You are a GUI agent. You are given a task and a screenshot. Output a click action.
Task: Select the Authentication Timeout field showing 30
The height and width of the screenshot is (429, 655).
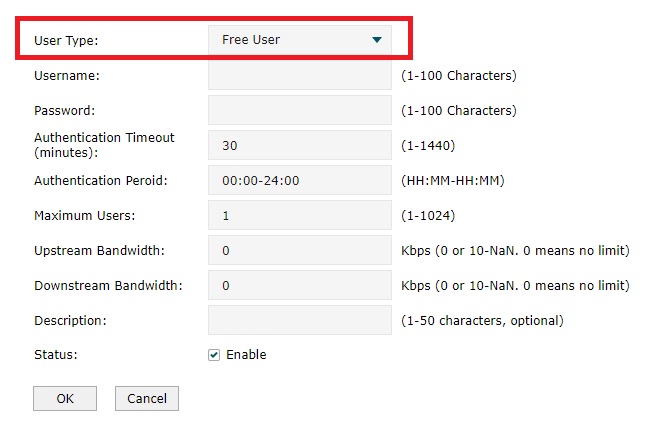tap(299, 145)
